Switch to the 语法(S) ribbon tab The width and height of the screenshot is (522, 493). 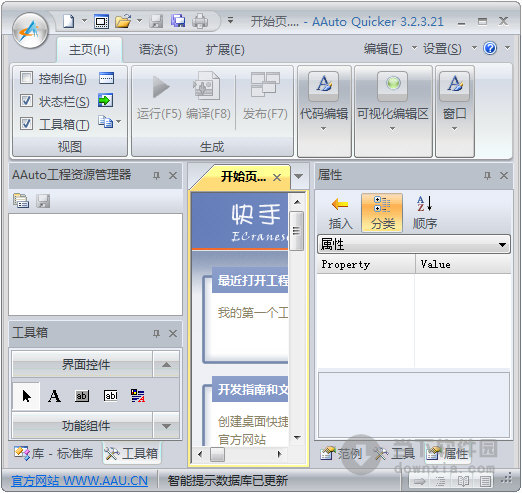pos(158,50)
